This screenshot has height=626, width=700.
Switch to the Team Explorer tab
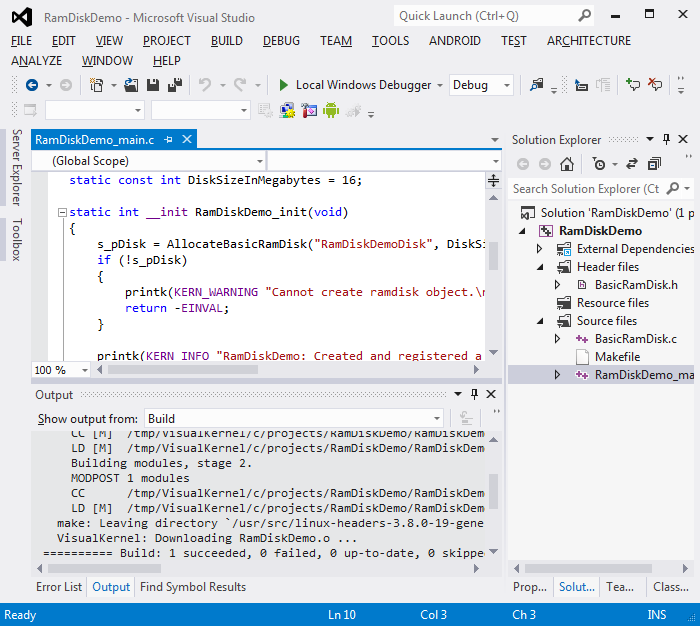click(x=620, y=587)
